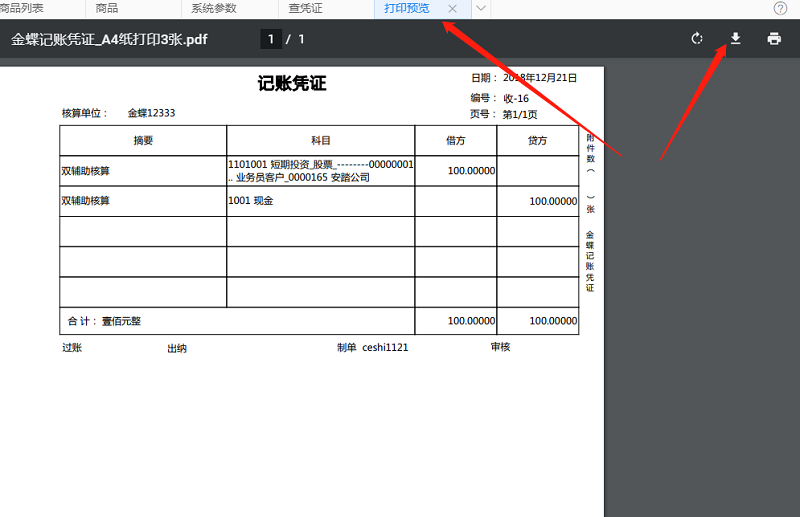The image size is (800, 517).
Task: Click the 科目 column header
Action: (x=320, y=141)
